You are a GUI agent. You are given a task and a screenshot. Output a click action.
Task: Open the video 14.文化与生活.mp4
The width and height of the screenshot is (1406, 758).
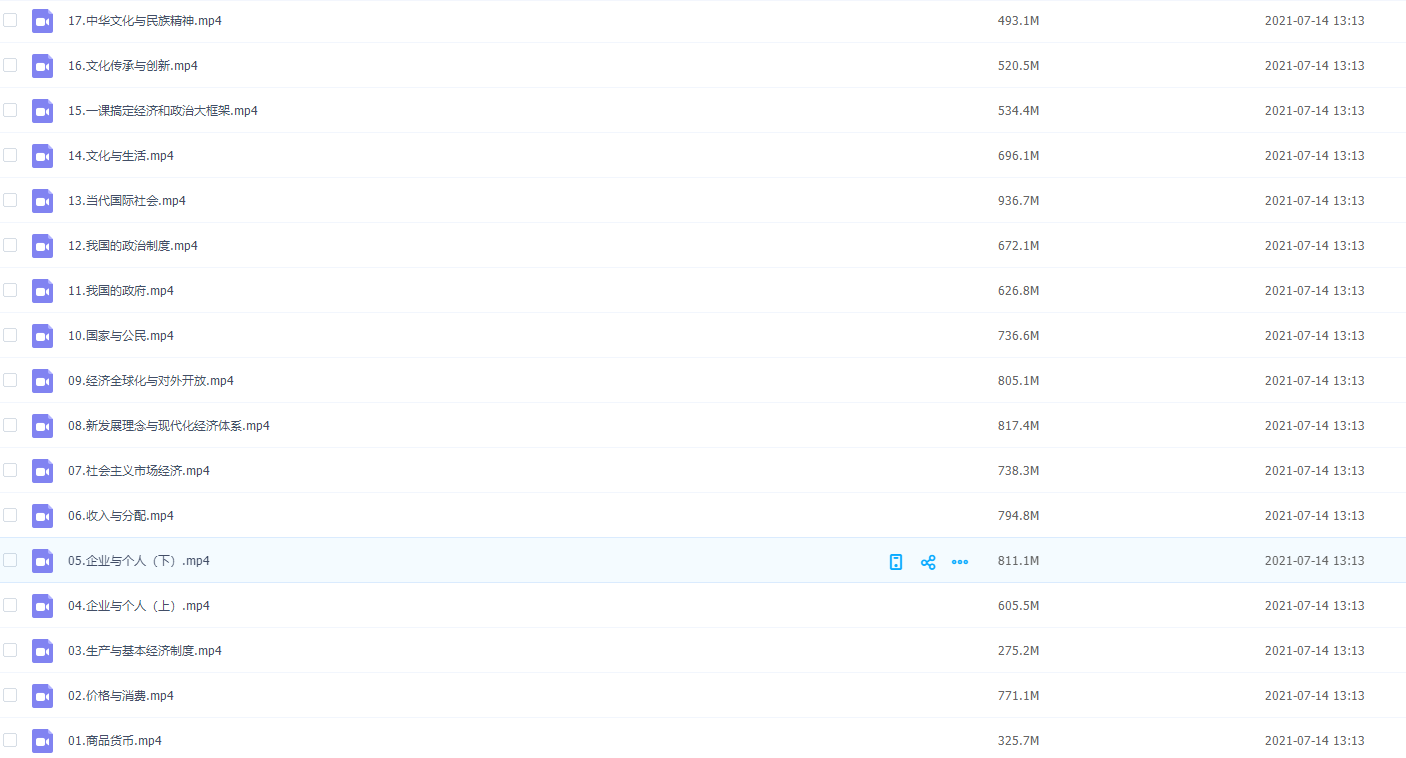pyautogui.click(x=121, y=156)
